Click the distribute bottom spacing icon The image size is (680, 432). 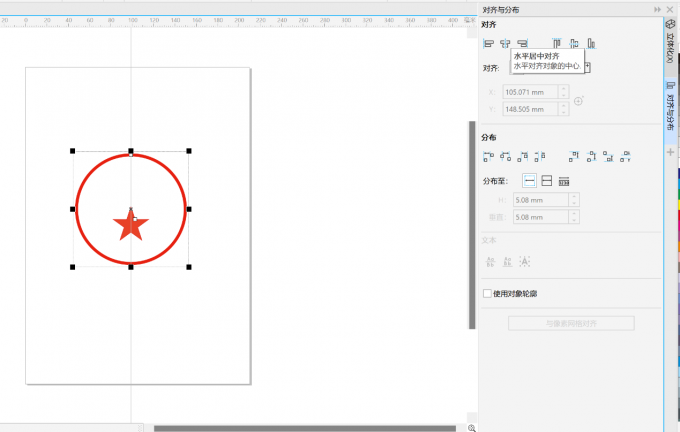coord(625,156)
